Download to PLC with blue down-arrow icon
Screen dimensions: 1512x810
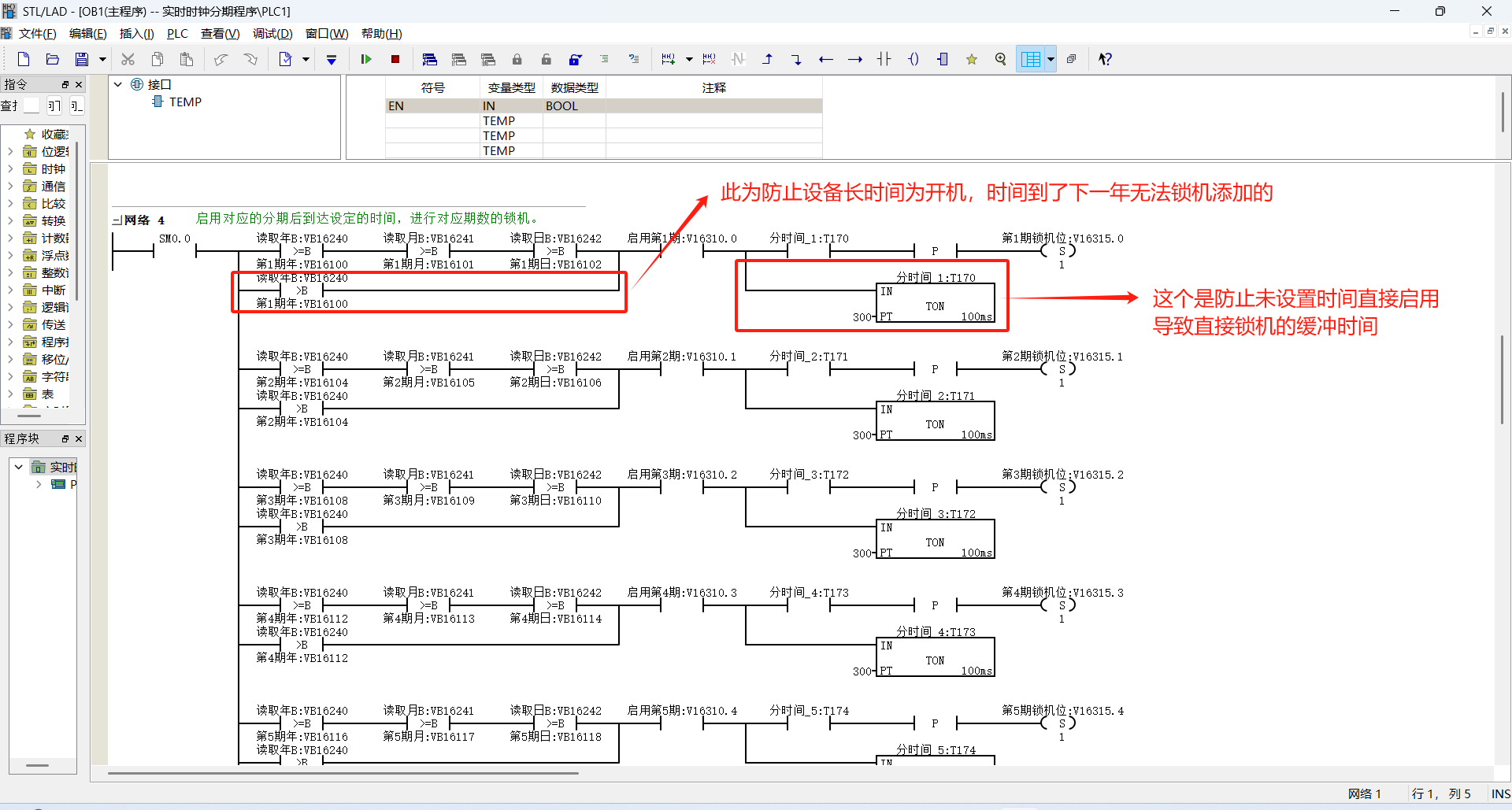click(332, 59)
